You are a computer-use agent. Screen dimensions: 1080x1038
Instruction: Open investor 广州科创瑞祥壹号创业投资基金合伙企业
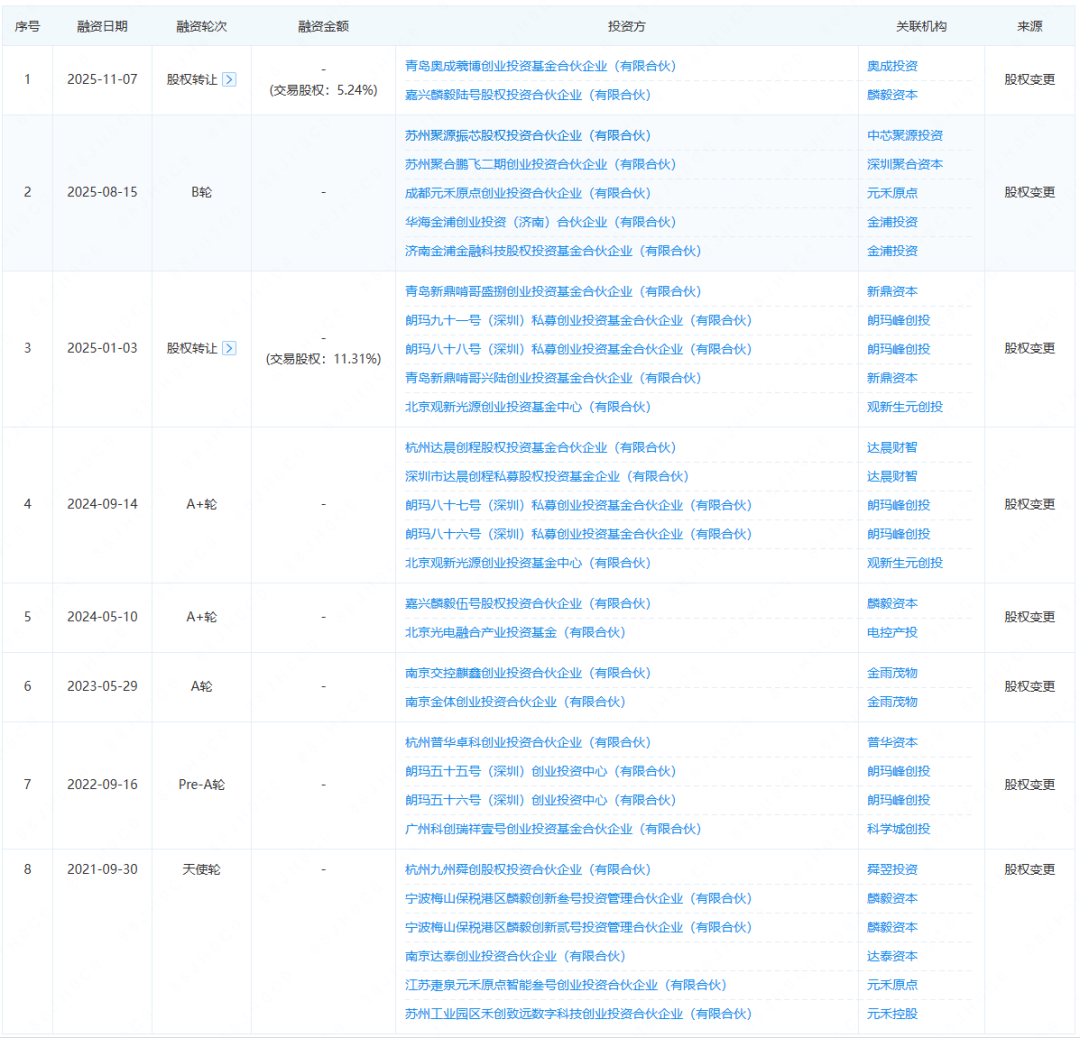(553, 831)
